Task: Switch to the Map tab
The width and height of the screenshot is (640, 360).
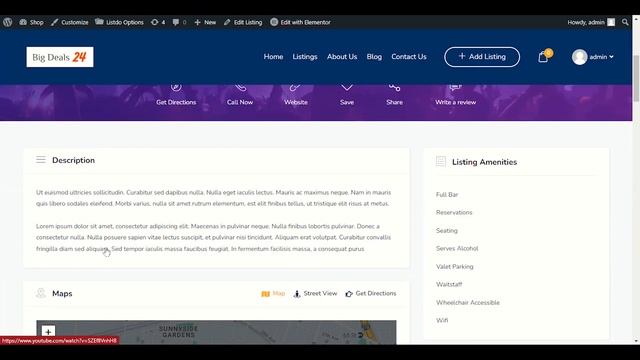Action: click(x=273, y=293)
